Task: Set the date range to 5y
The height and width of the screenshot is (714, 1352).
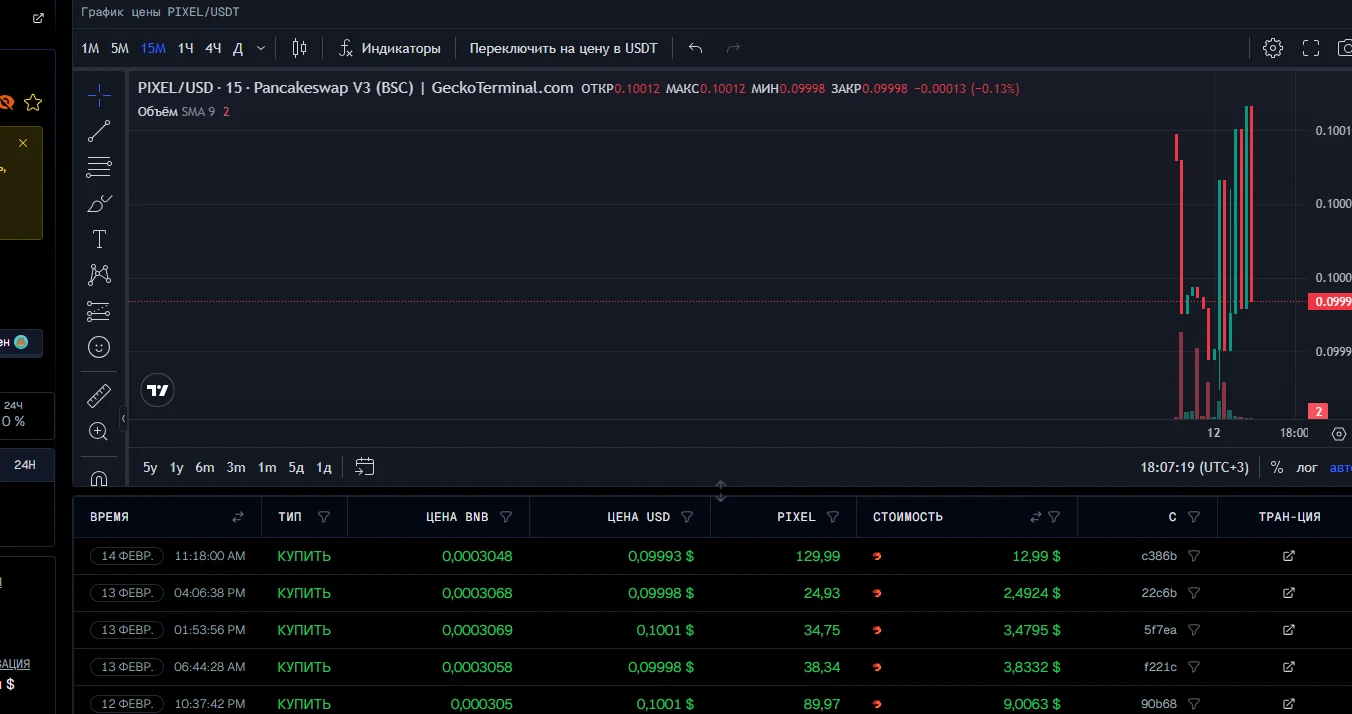Action: coord(150,467)
